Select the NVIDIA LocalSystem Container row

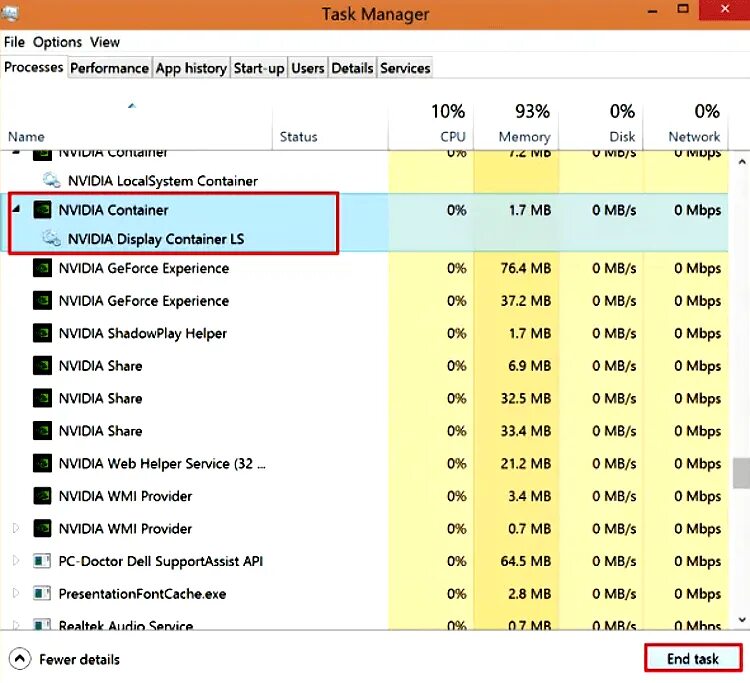[x=364, y=181]
